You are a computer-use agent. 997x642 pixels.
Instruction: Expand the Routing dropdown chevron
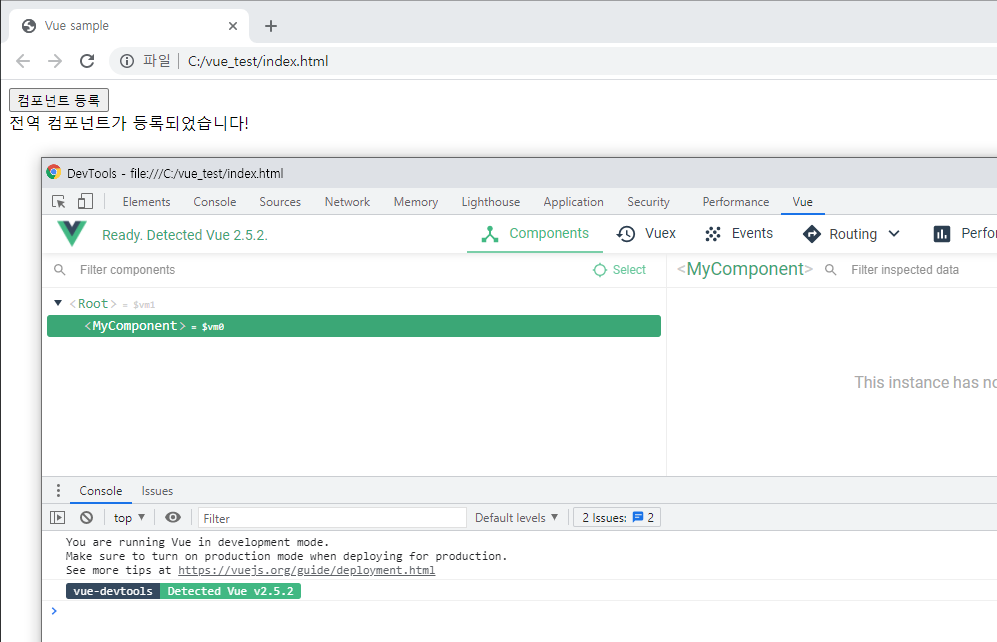(894, 234)
